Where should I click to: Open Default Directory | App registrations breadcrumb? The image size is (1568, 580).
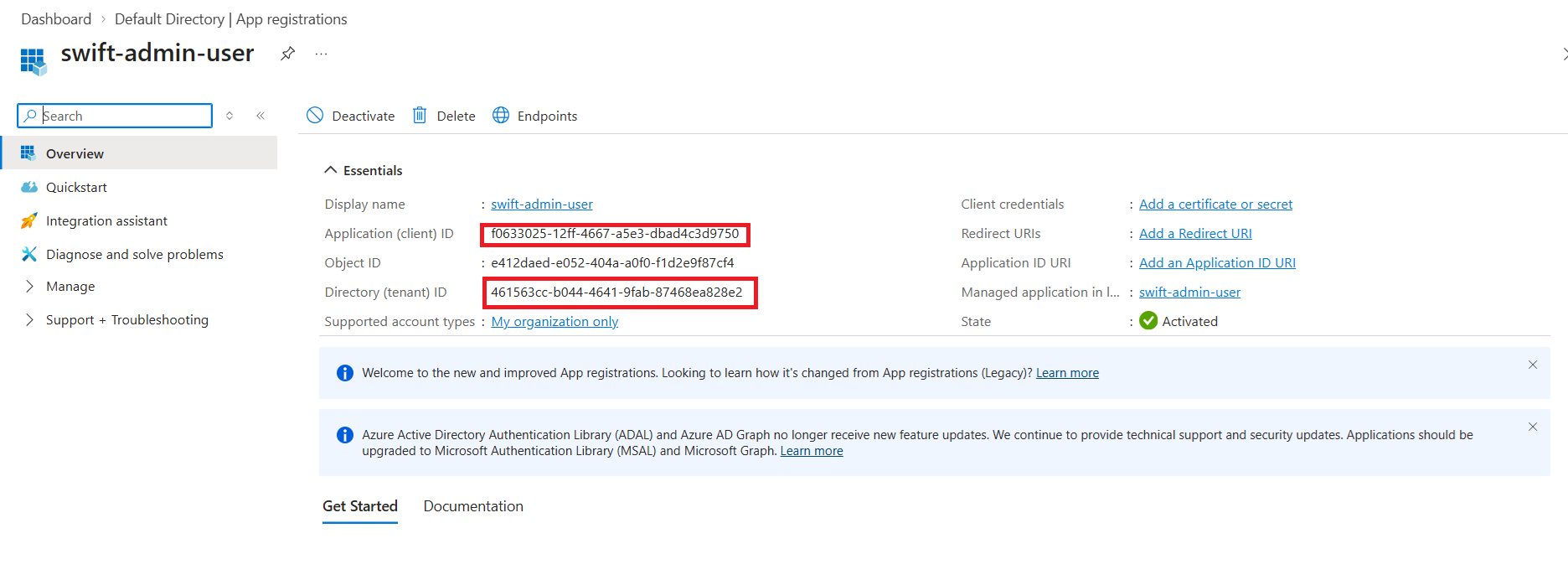coord(230,19)
